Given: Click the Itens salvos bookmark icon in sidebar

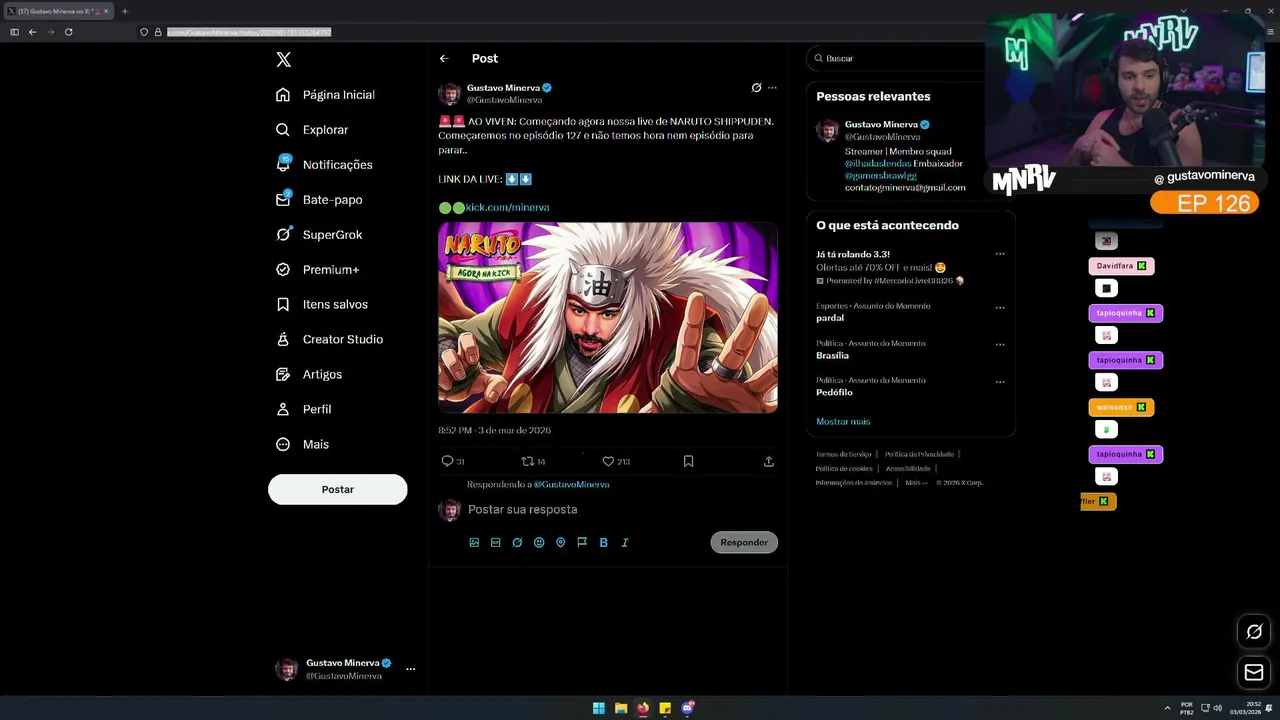Looking at the screenshot, I should (283, 304).
